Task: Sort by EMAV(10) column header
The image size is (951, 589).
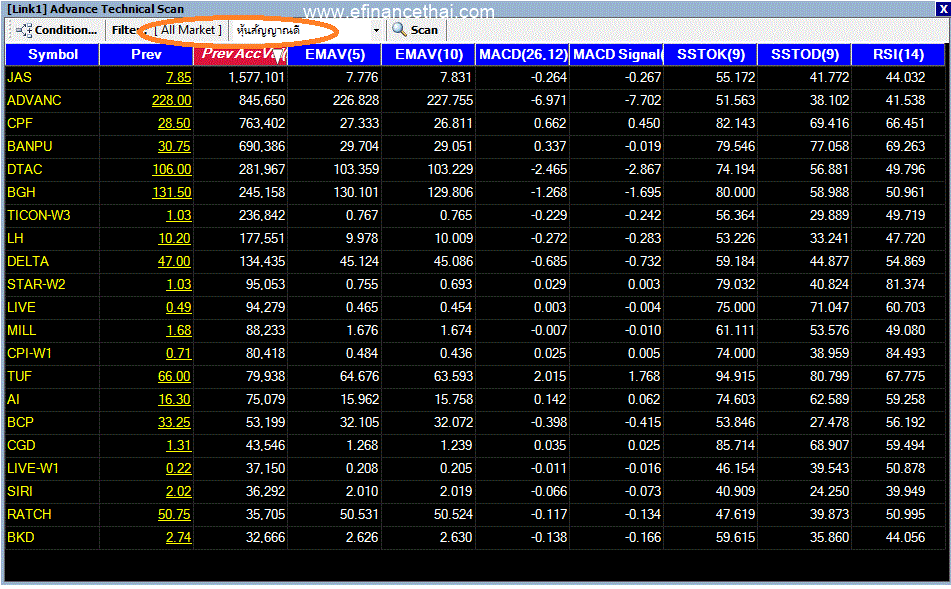Action: pyautogui.click(x=429, y=55)
